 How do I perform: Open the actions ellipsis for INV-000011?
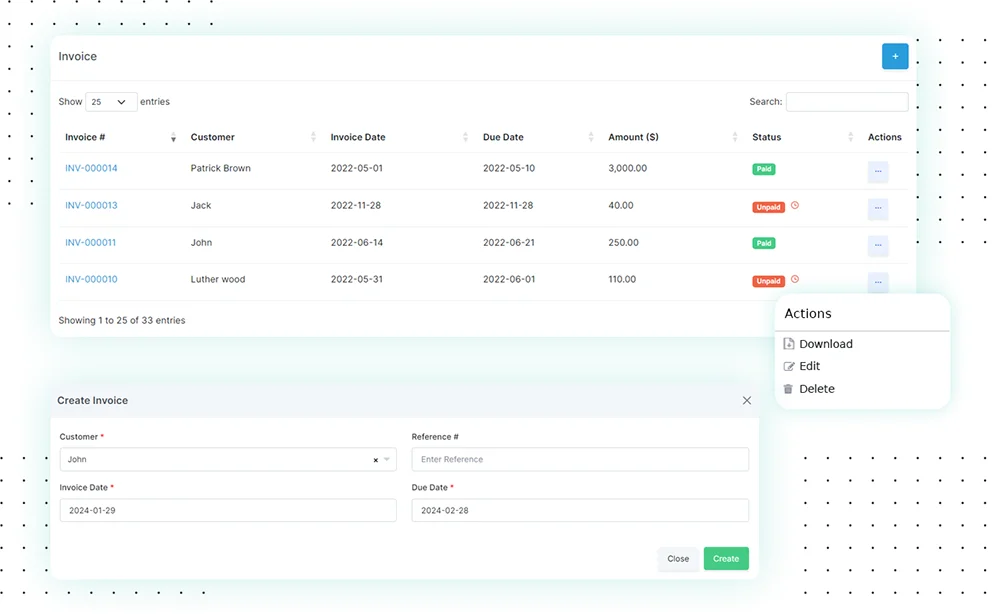877,245
